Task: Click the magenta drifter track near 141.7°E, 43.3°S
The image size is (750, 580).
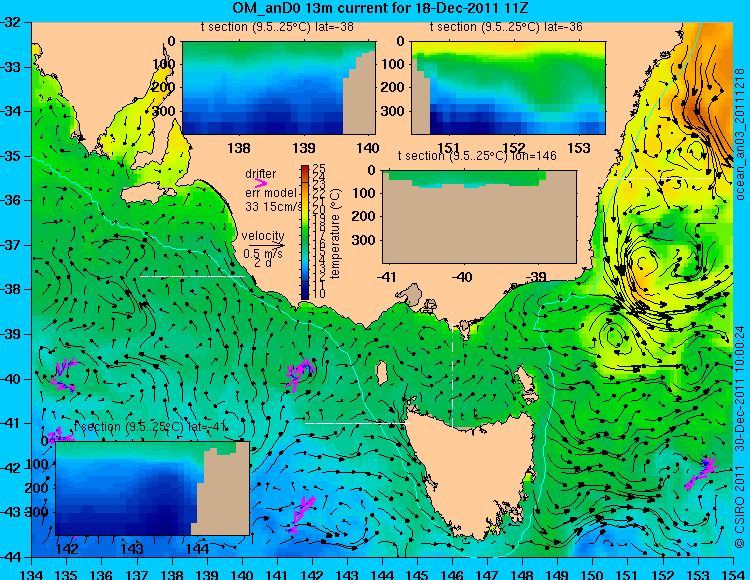Action: click(x=301, y=514)
